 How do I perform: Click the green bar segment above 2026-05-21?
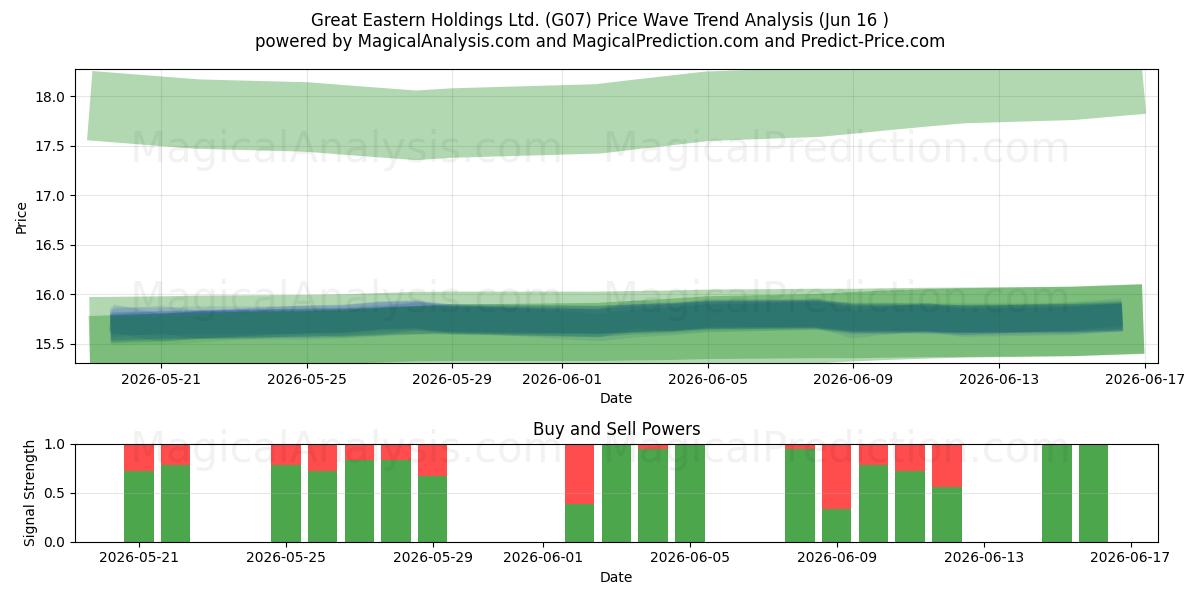point(139,506)
